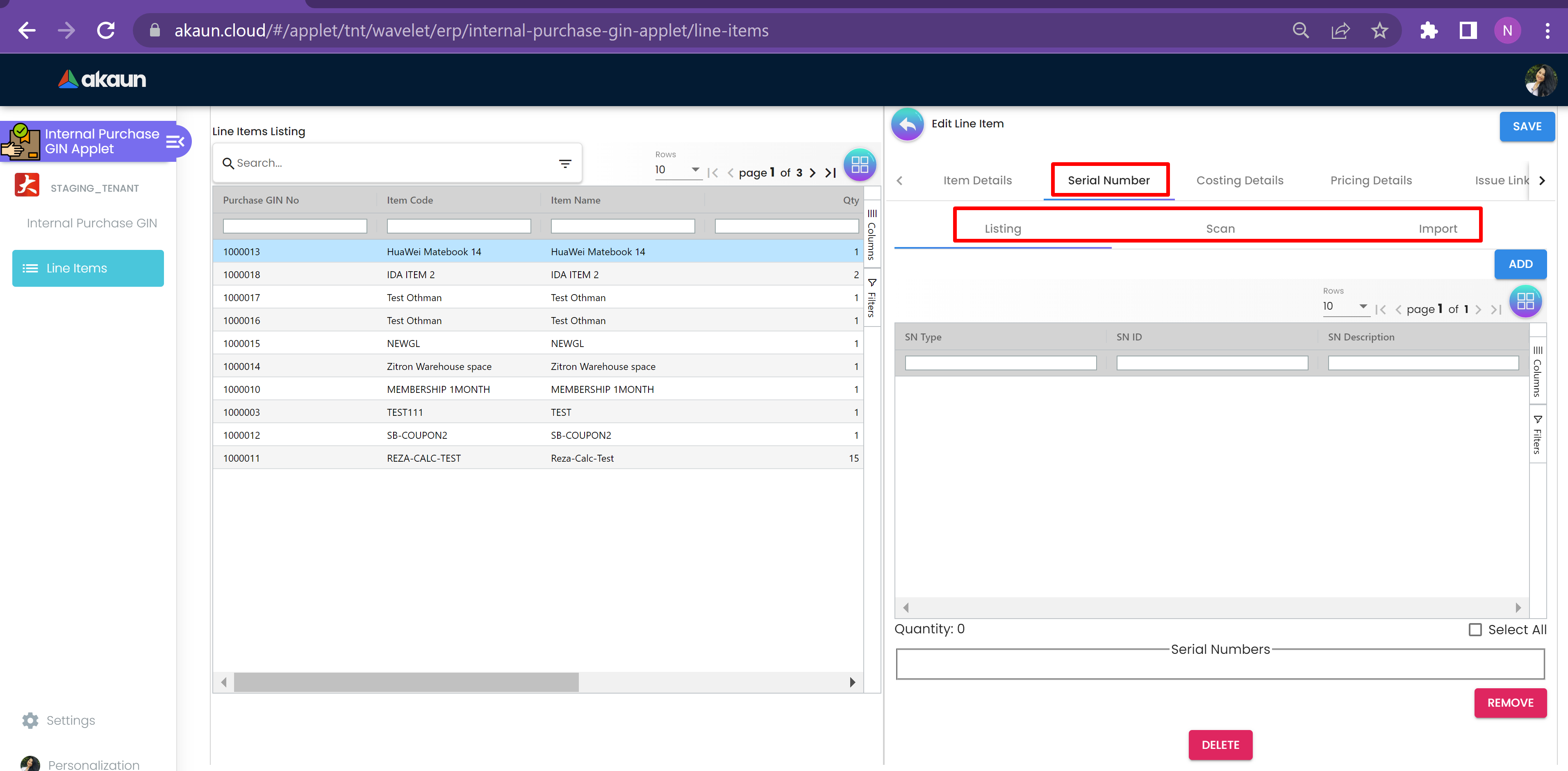Click the grid view icon in Line Items Listing
This screenshot has height=771, width=1568.
pos(860,164)
